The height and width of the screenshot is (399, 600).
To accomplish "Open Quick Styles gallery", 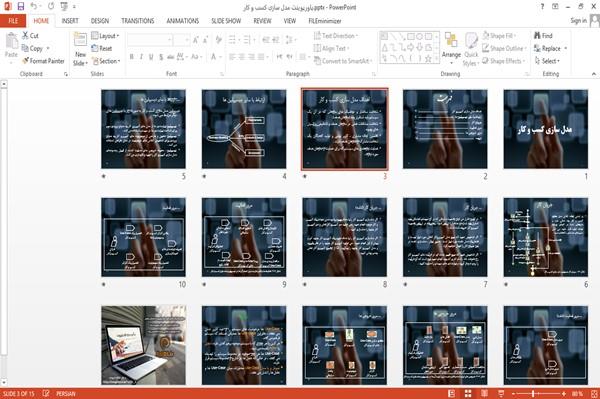I will [471, 49].
